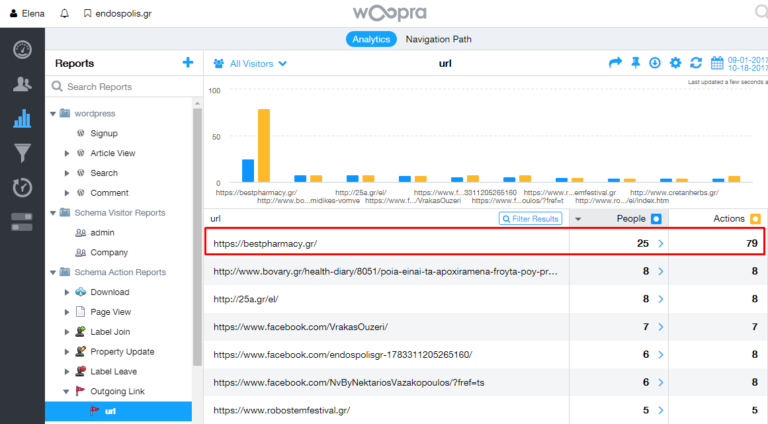This screenshot has height=424, width=768.
Task: Add a new report with plus icon
Action: coord(188,63)
